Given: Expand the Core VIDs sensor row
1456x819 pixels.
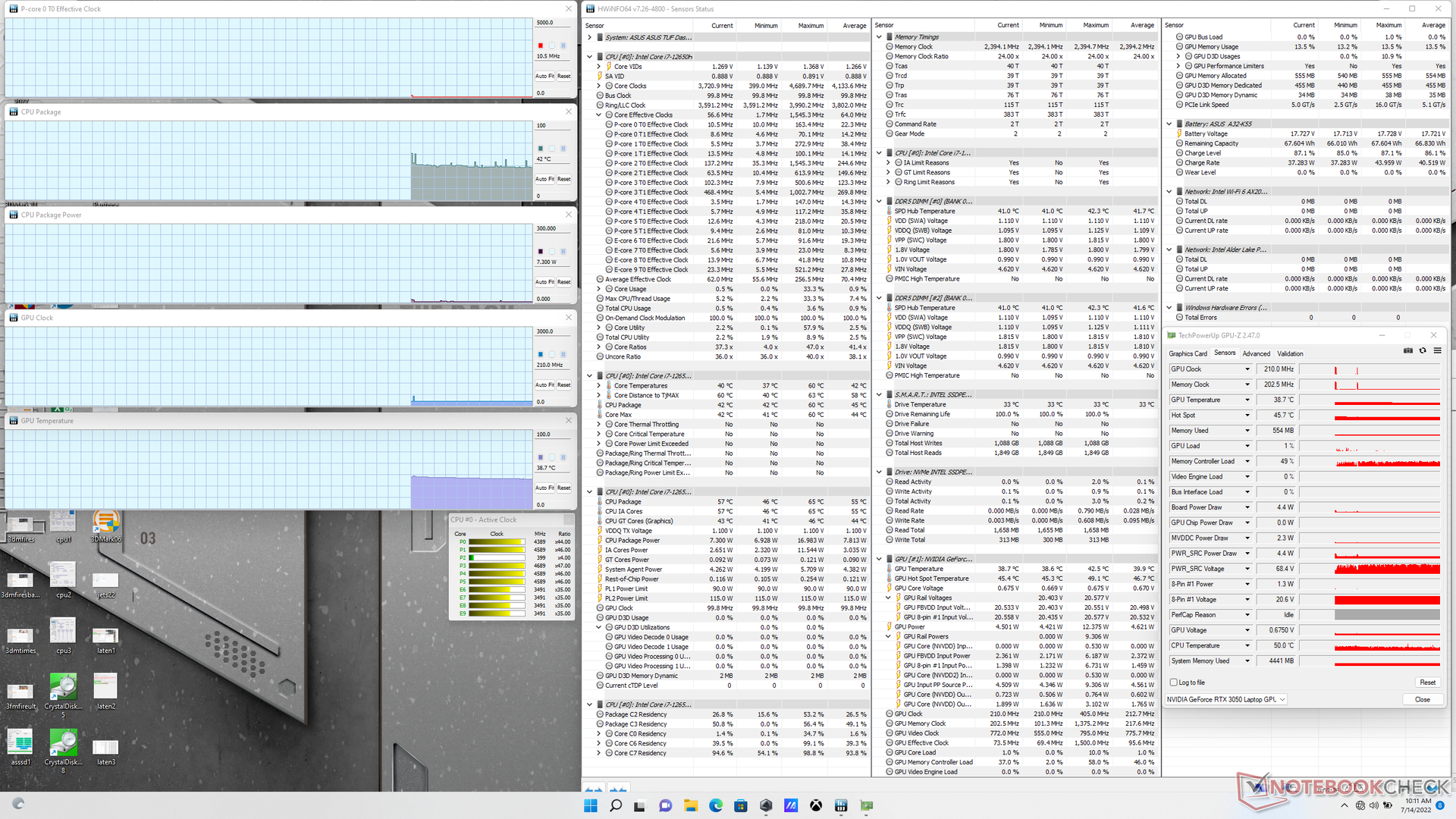Looking at the screenshot, I should coord(599,67).
